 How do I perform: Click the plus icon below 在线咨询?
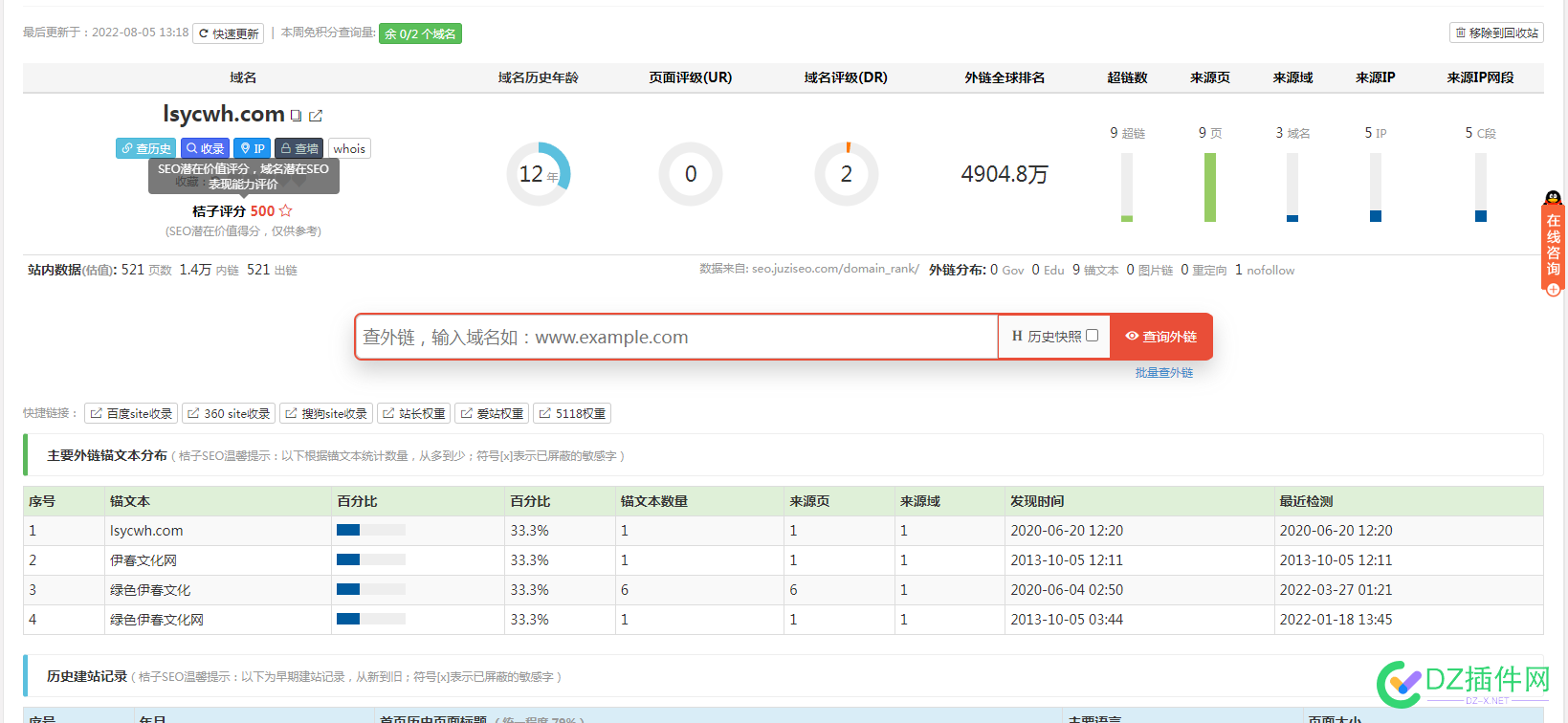point(1553,289)
